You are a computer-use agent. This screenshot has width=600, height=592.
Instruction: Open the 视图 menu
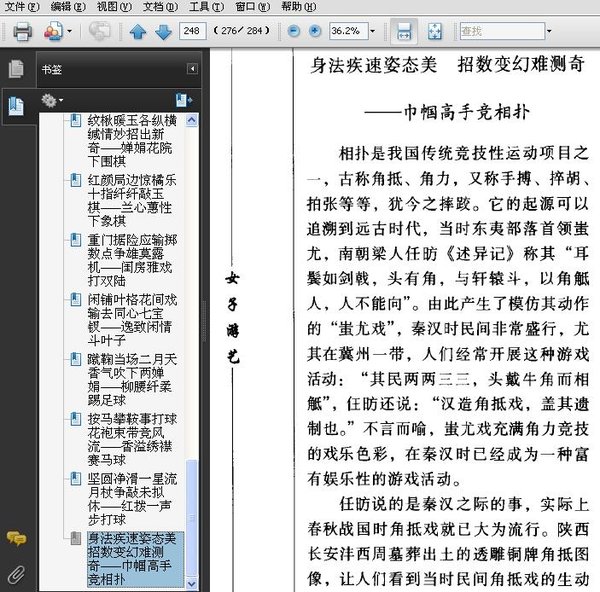click(114, 7)
